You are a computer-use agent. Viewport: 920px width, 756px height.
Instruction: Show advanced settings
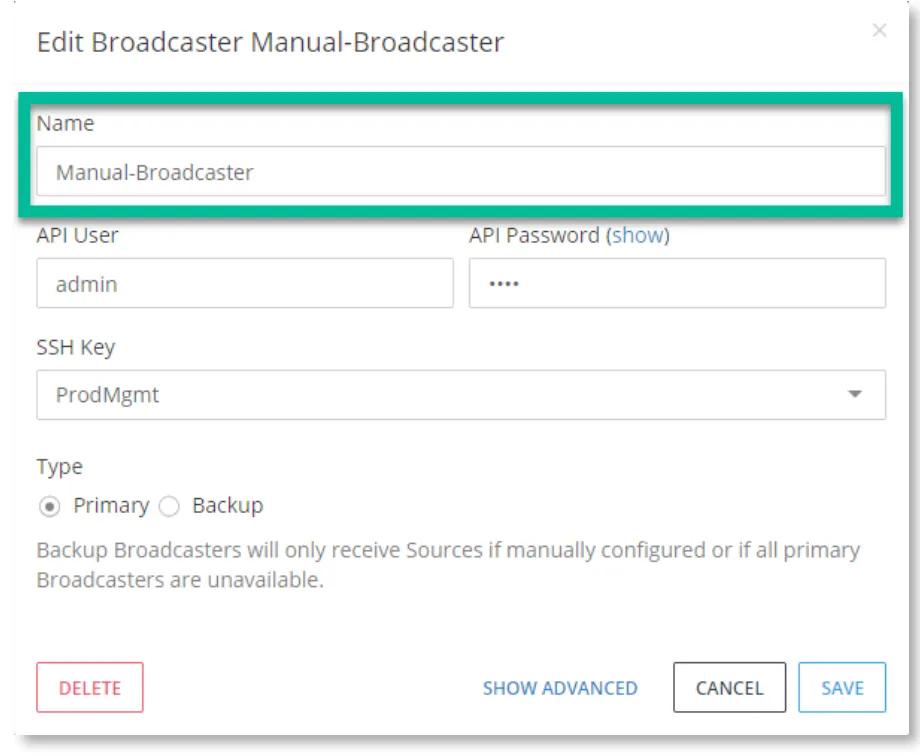(560, 688)
